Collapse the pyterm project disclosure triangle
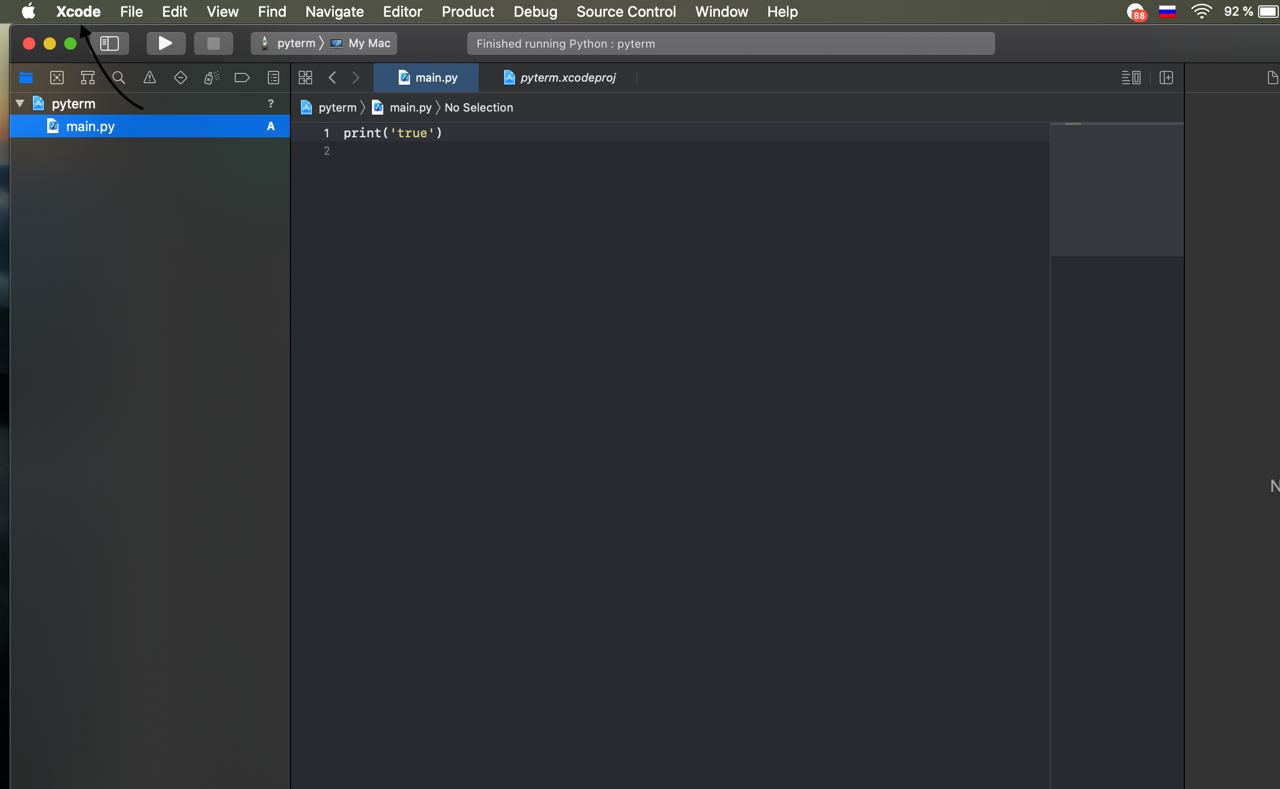This screenshot has width=1280, height=789. (19, 103)
